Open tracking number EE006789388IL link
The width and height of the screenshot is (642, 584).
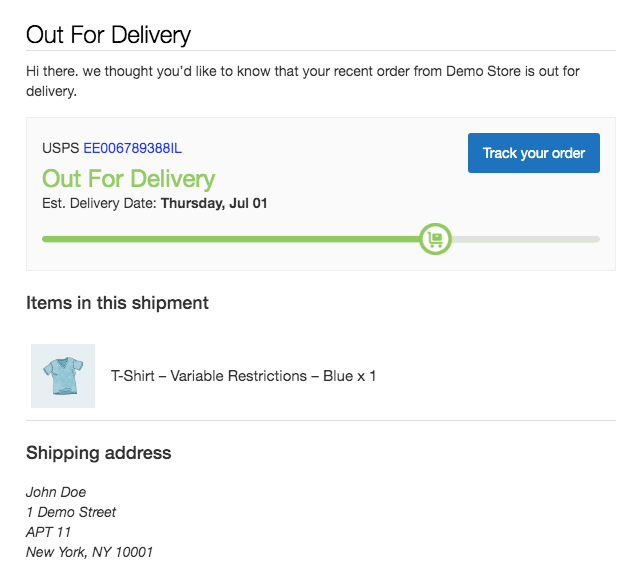pyautogui.click(x=132, y=148)
